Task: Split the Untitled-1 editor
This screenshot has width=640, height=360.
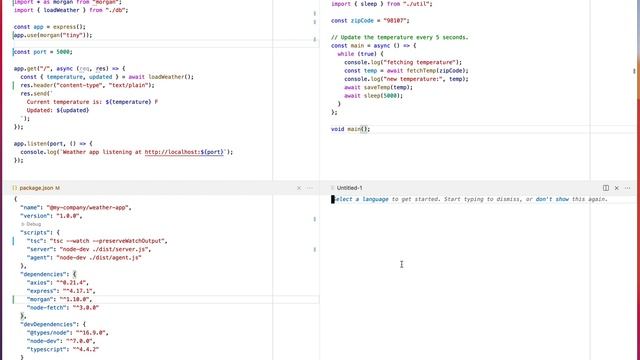Action: (606, 188)
